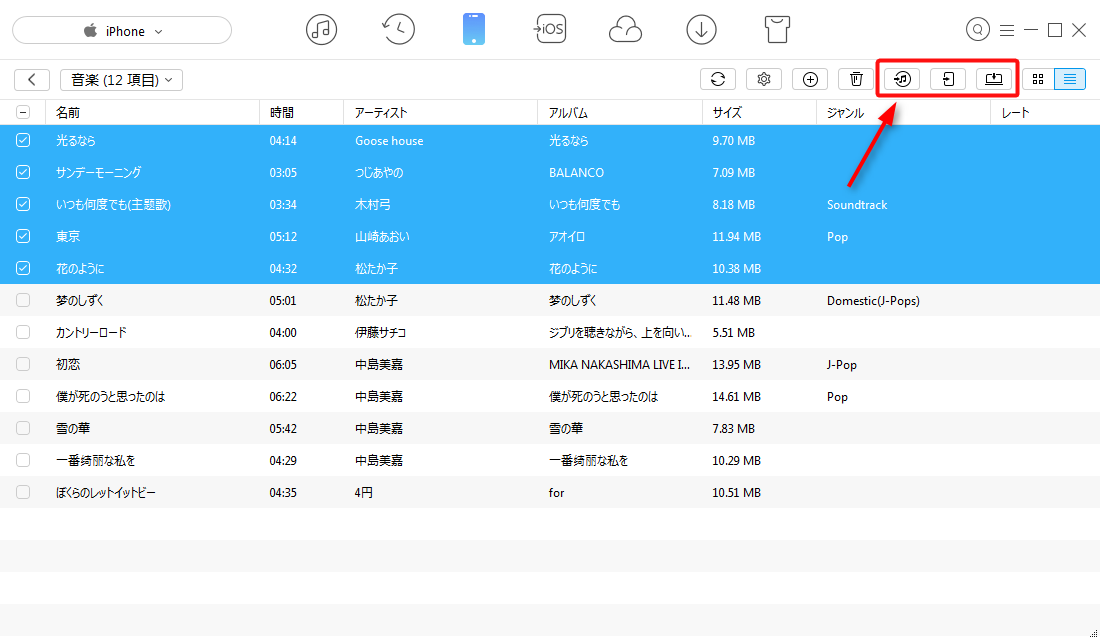This screenshot has height=640, width=1100.
Task: Click the ジブリを聴きながら album cell
Action: pos(620,332)
